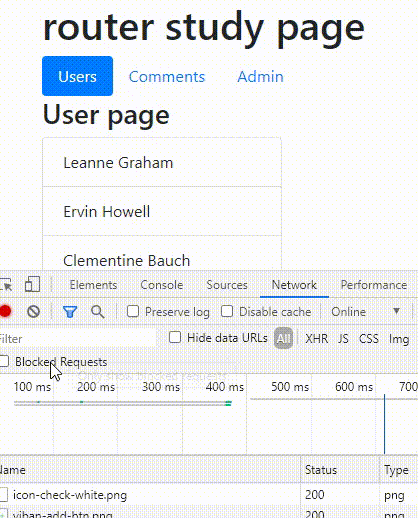This screenshot has height=518, width=418.
Task: Tick the Hide data URLs checkbox
Action: point(175,337)
